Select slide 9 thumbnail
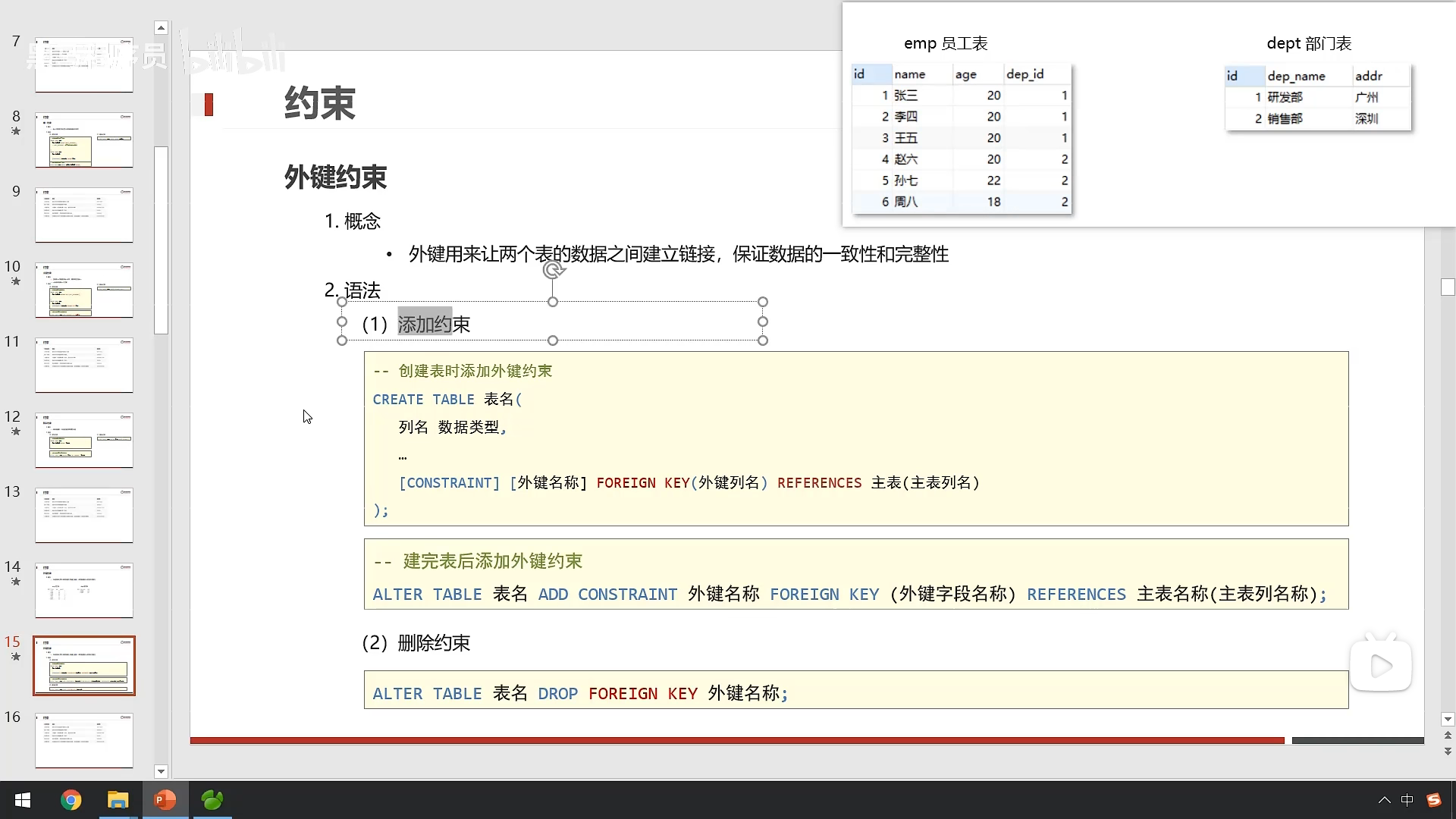This screenshot has height=819, width=1456. click(x=84, y=215)
